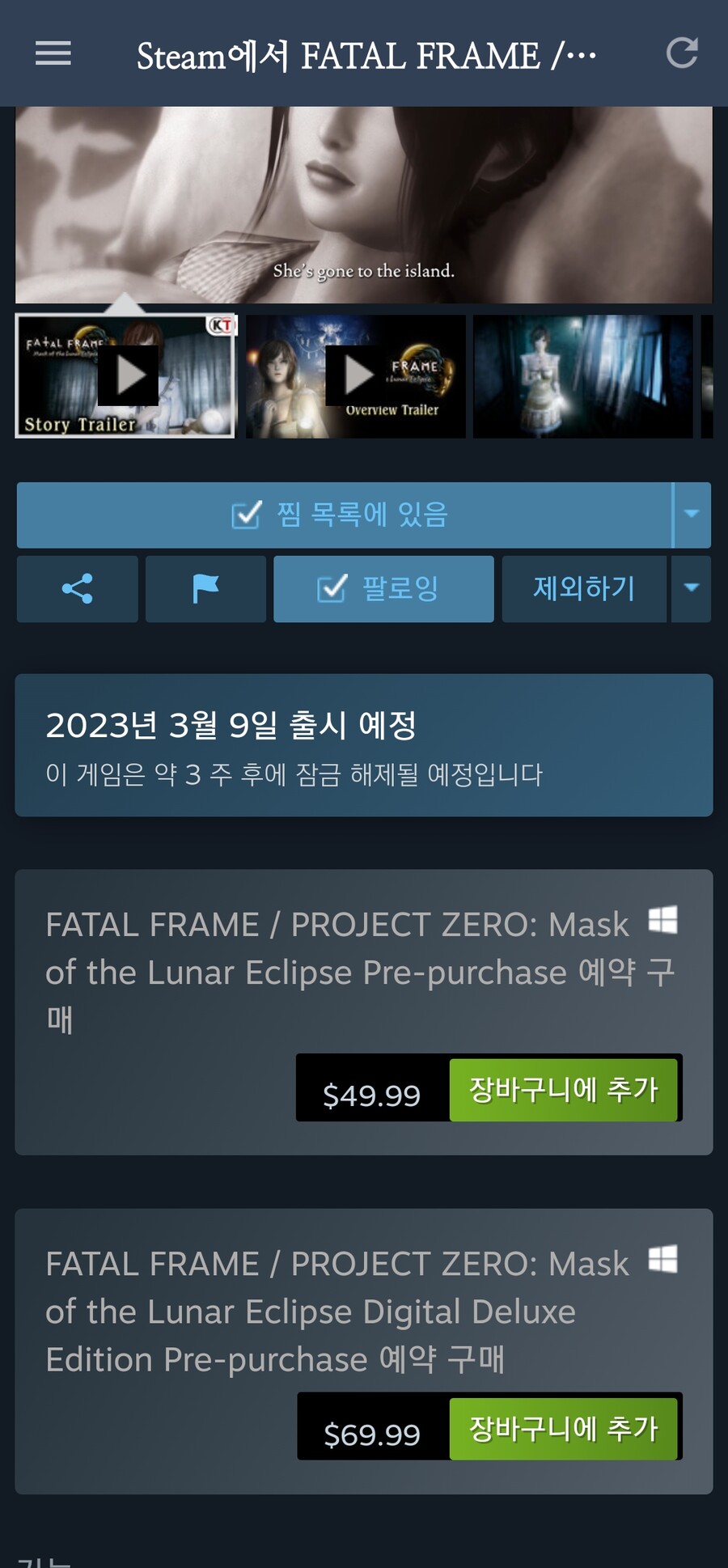Image resolution: width=728 pixels, height=1568 pixels.
Task: Toggle the 팔로잉 follow checkbox
Action: pyautogui.click(x=332, y=589)
